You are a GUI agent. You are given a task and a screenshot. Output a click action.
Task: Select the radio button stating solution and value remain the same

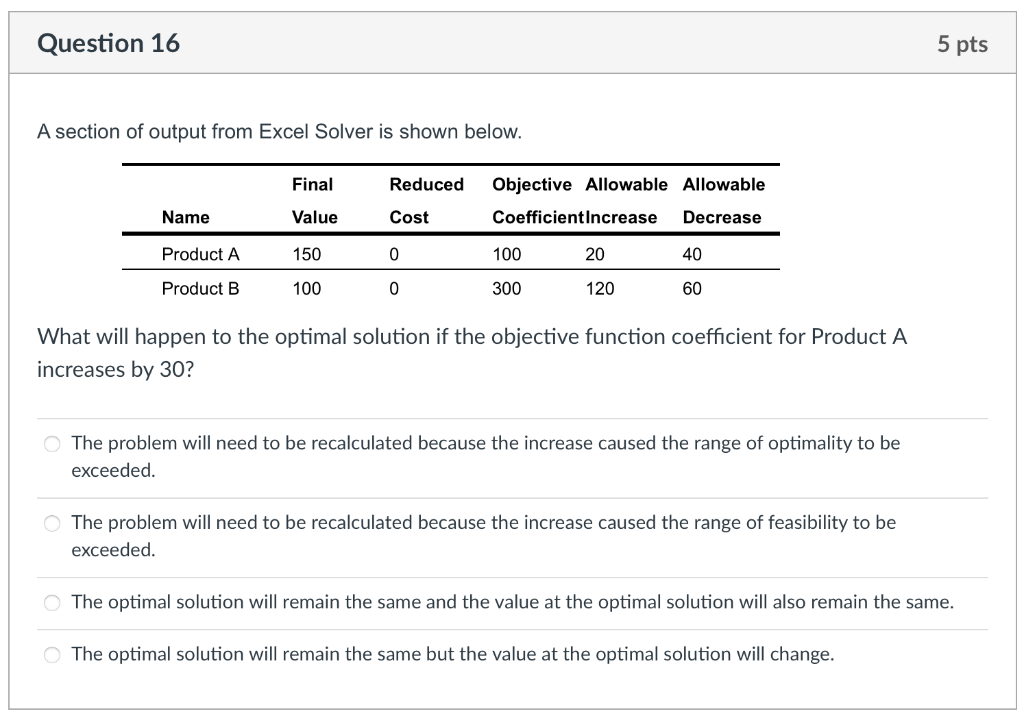click(52, 602)
